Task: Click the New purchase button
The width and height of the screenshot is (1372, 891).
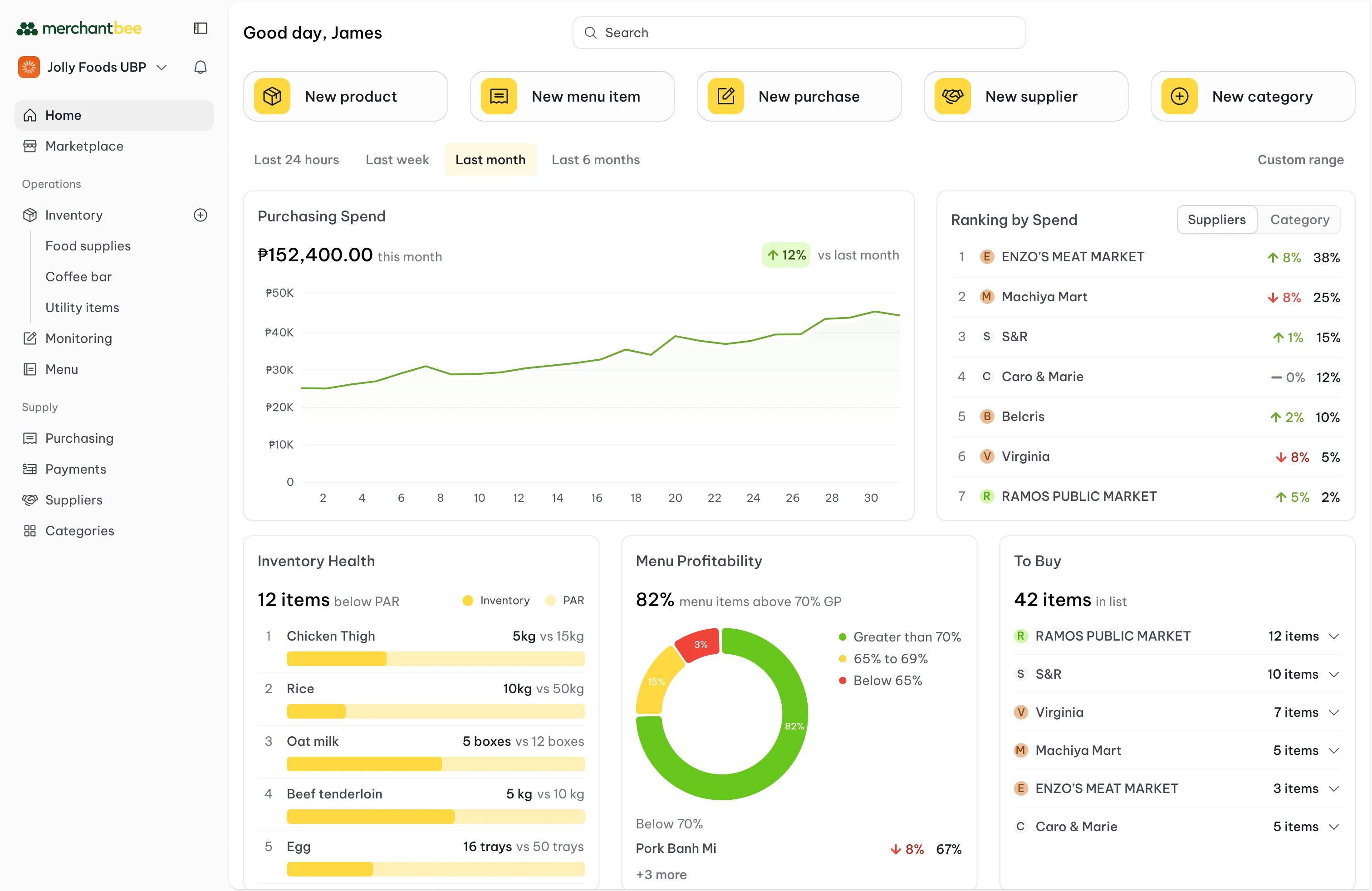Action: [x=799, y=96]
